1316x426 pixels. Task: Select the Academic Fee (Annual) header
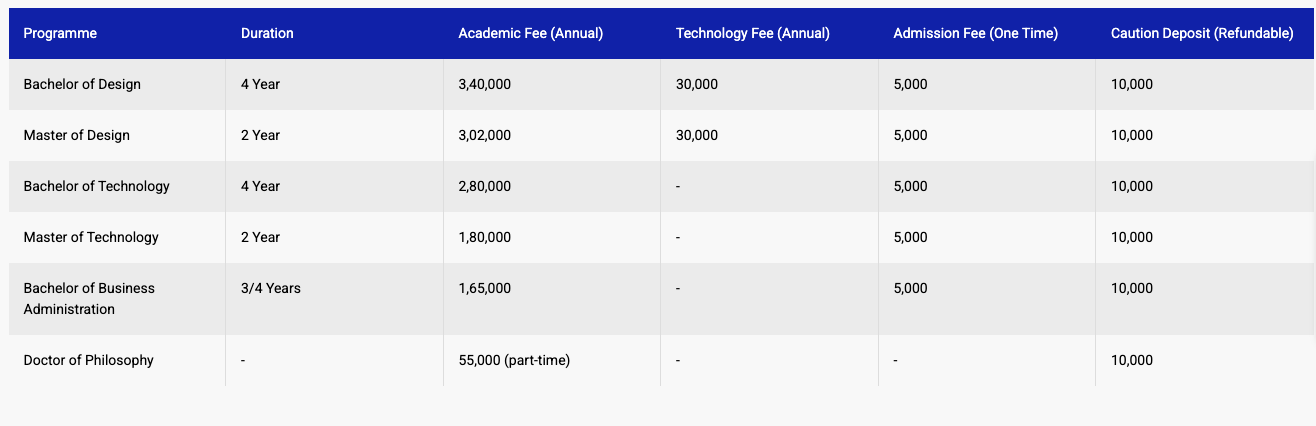[531, 33]
